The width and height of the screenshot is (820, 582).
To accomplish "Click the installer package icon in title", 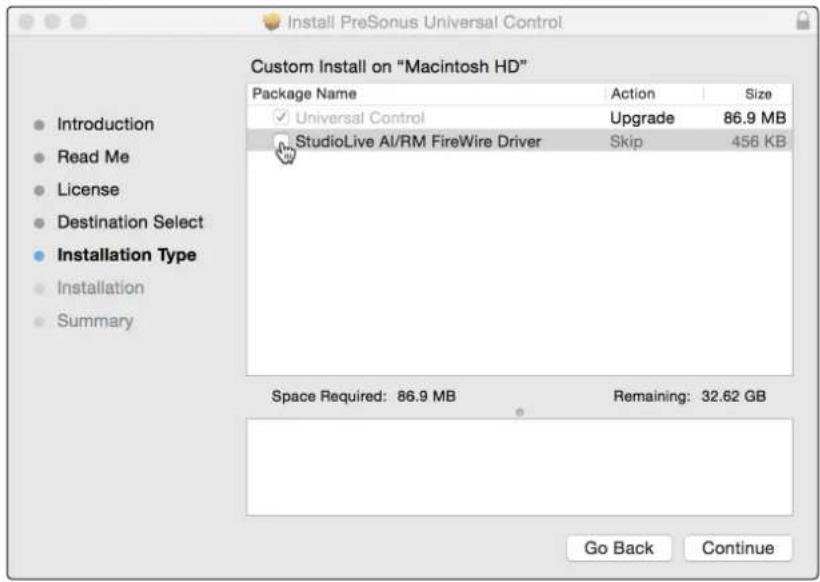I will click(271, 22).
